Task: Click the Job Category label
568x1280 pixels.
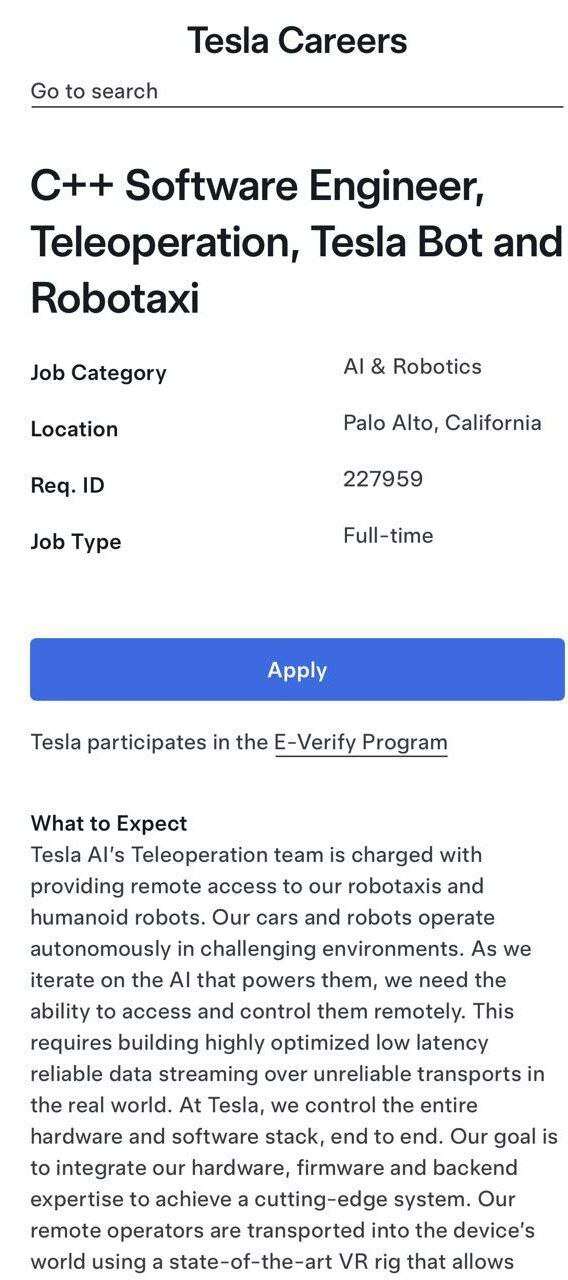Action: pos(98,373)
